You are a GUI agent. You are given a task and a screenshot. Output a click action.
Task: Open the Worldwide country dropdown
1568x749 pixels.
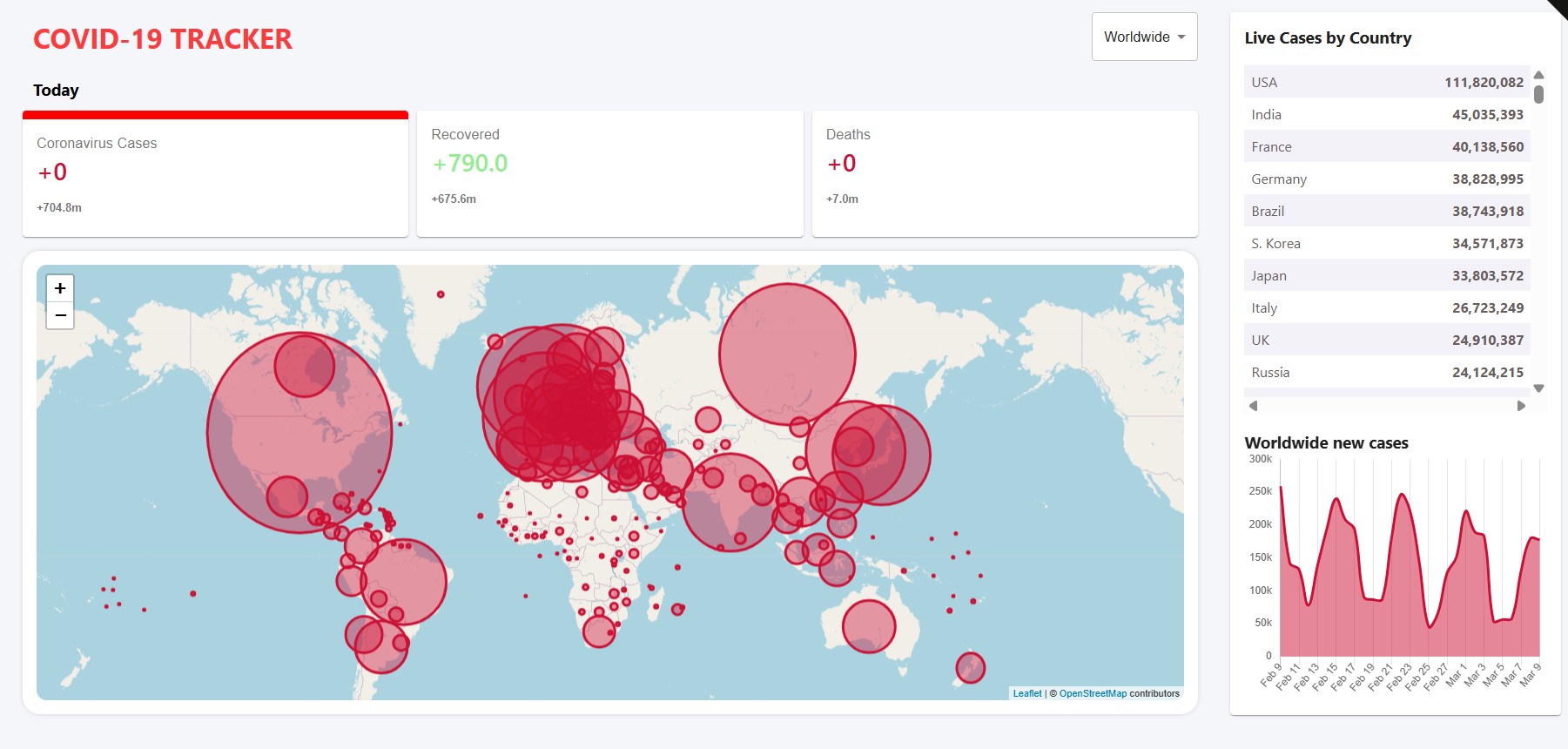coord(1144,37)
